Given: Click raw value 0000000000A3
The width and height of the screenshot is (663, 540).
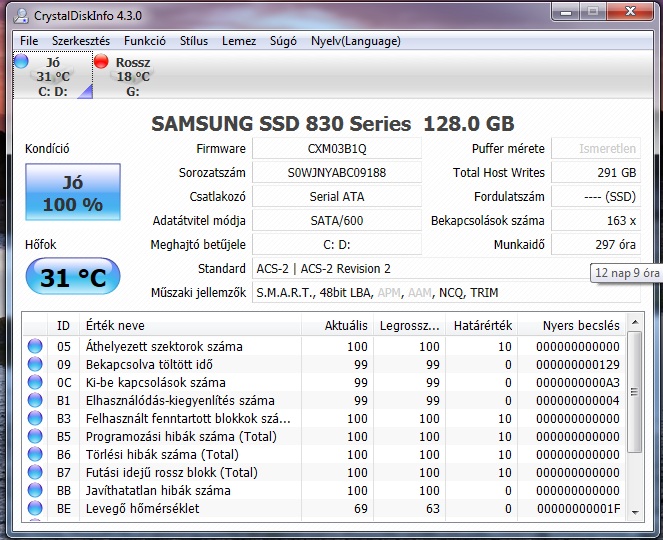Looking at the screenshot, I should 578,382.
